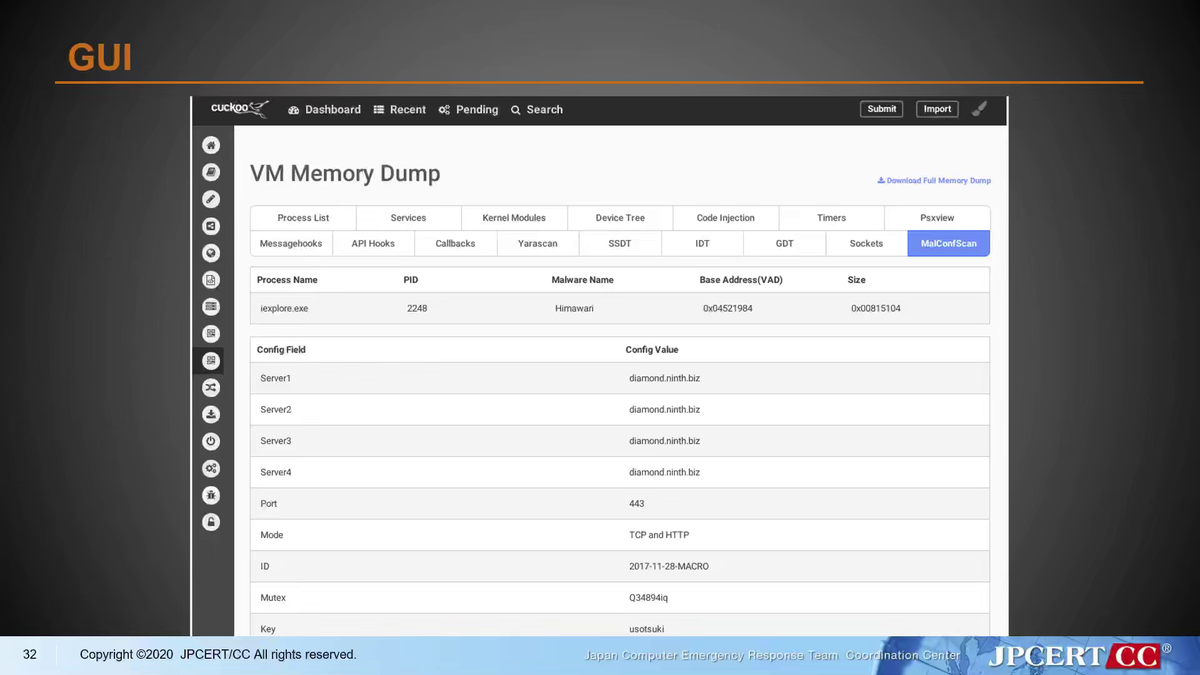Click the Config Value column header

pyautogui.click(x=652, y=350)
